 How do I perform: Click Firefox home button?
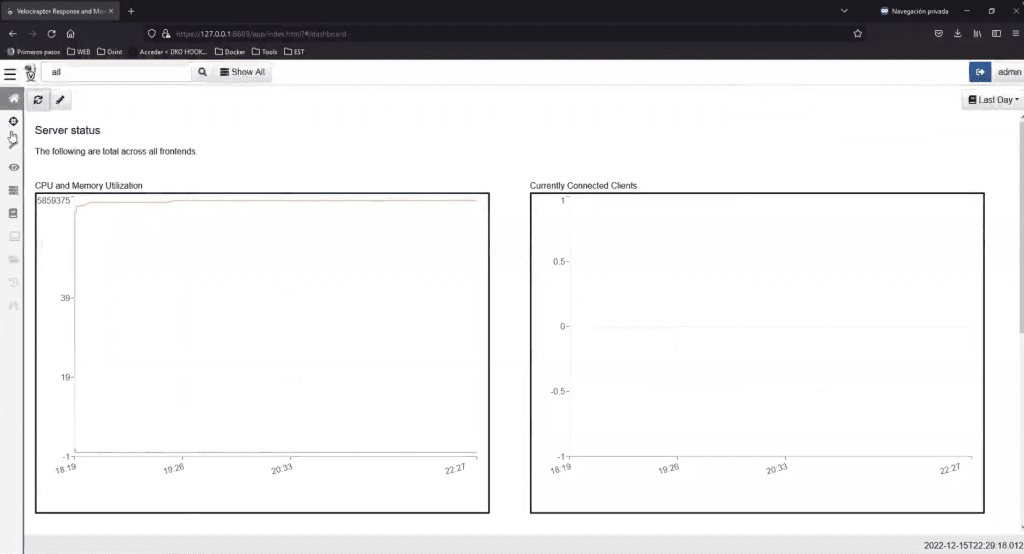click(71, 33)
